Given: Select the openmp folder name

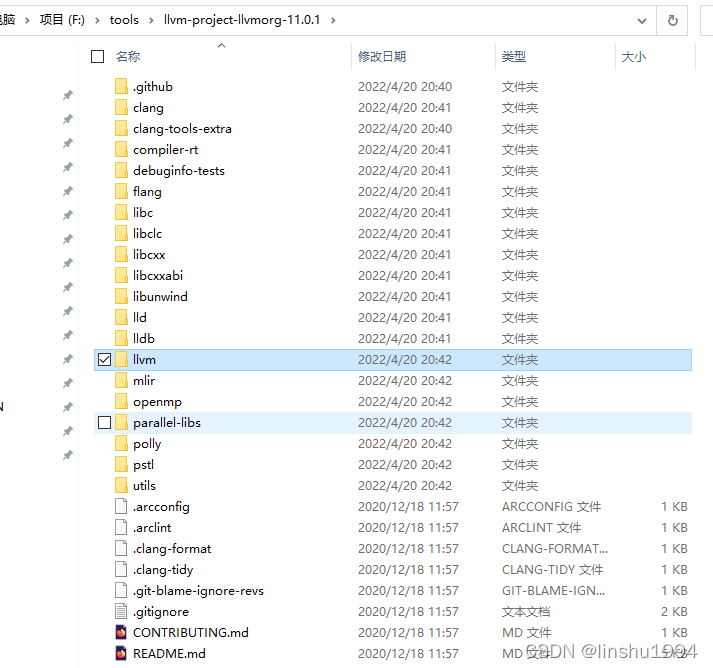Looking at the screenshot, I should click(157, 402).
